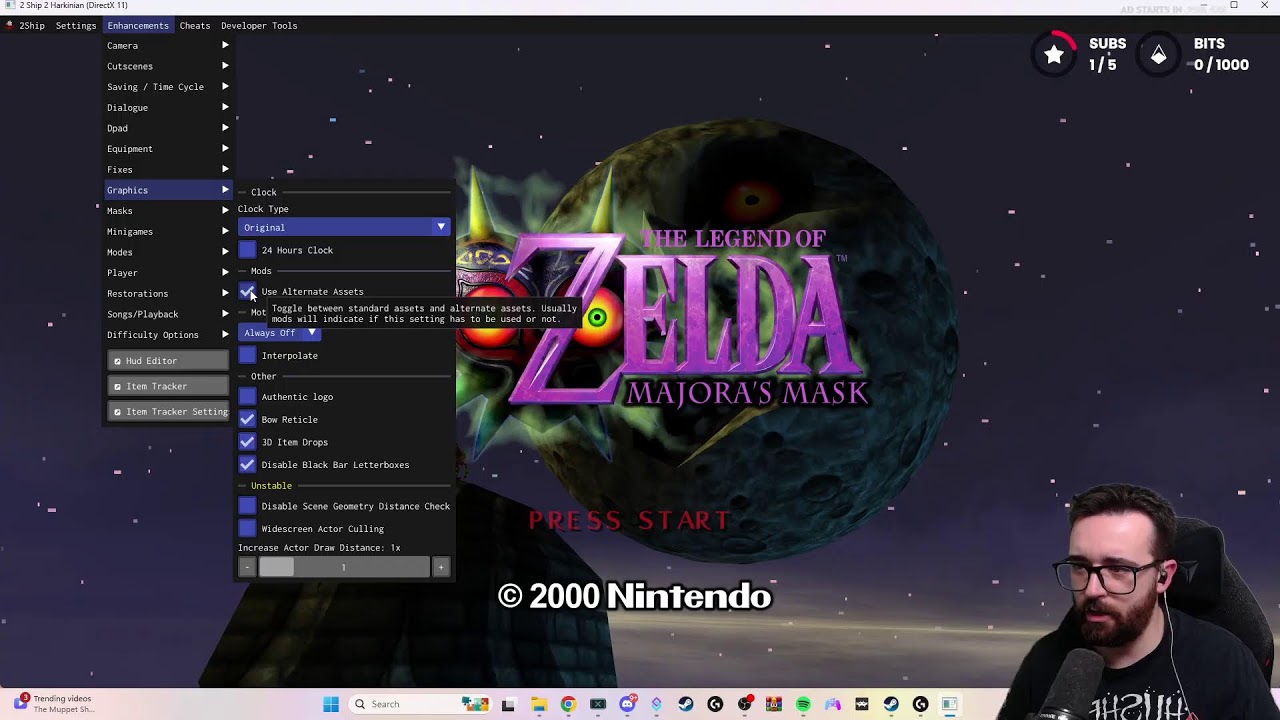This screenshot has height=720, width=1280.
Task: Enable Widescreen Actor Culling
Action: tap(247, 529)
